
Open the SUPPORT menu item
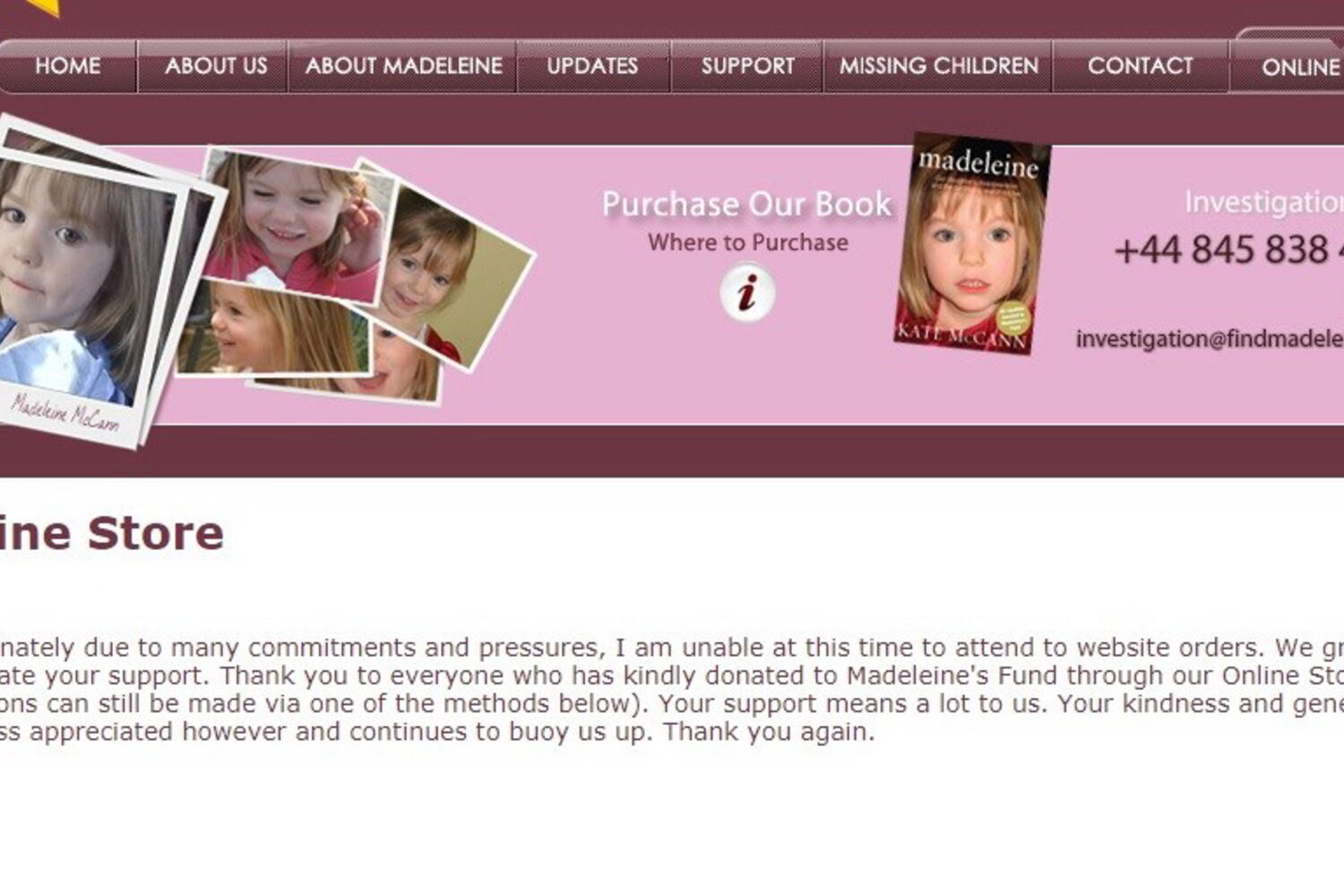tap(747, 65)
